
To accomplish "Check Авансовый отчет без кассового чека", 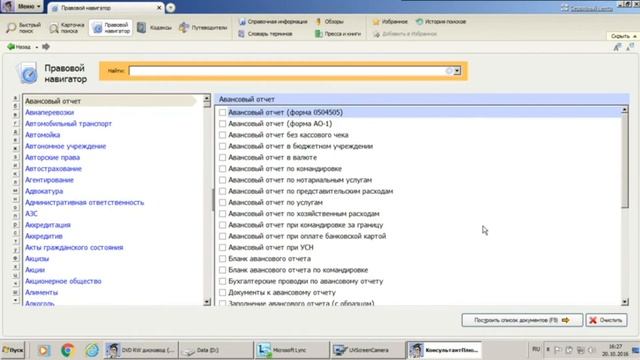I will [222, 135].
